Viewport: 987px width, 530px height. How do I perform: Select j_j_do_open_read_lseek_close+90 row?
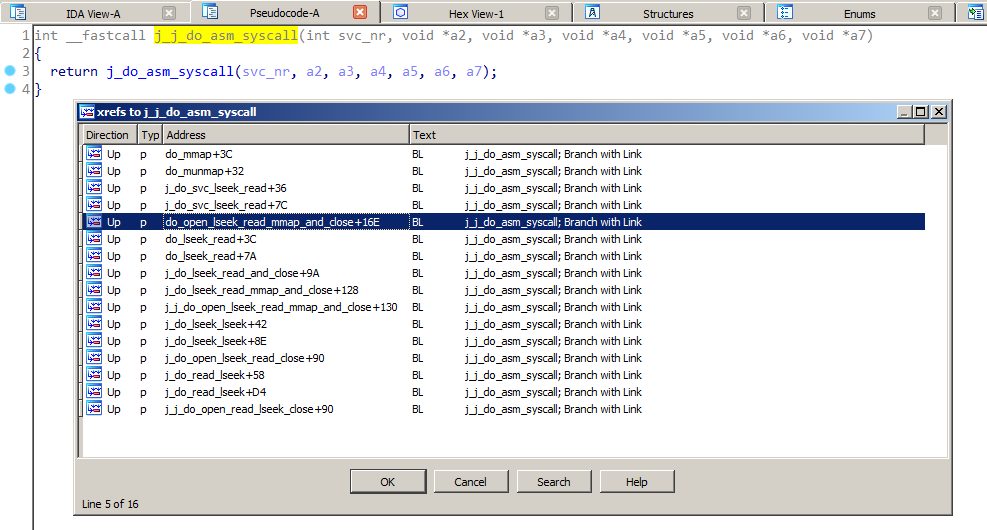504,409
